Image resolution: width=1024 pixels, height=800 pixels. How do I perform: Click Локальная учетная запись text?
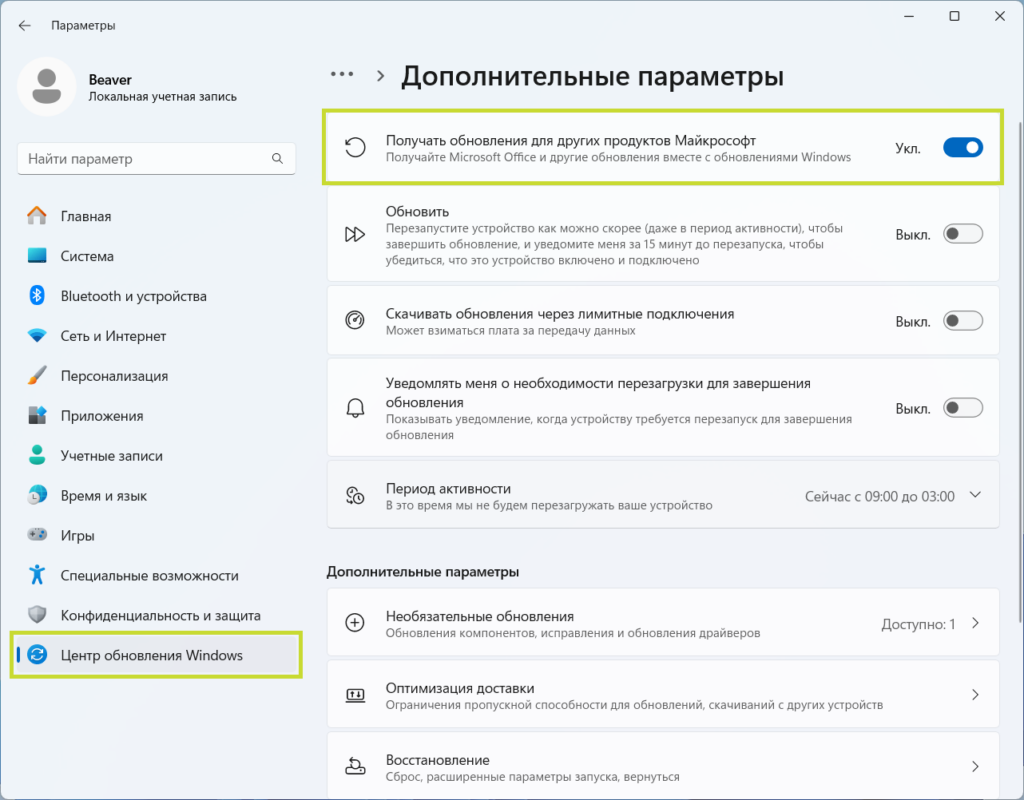coord(163,97)
